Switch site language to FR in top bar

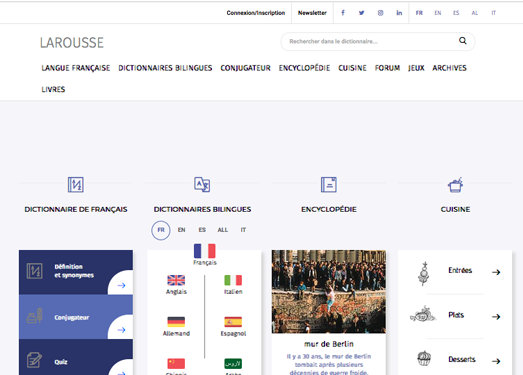click(419, 13)
